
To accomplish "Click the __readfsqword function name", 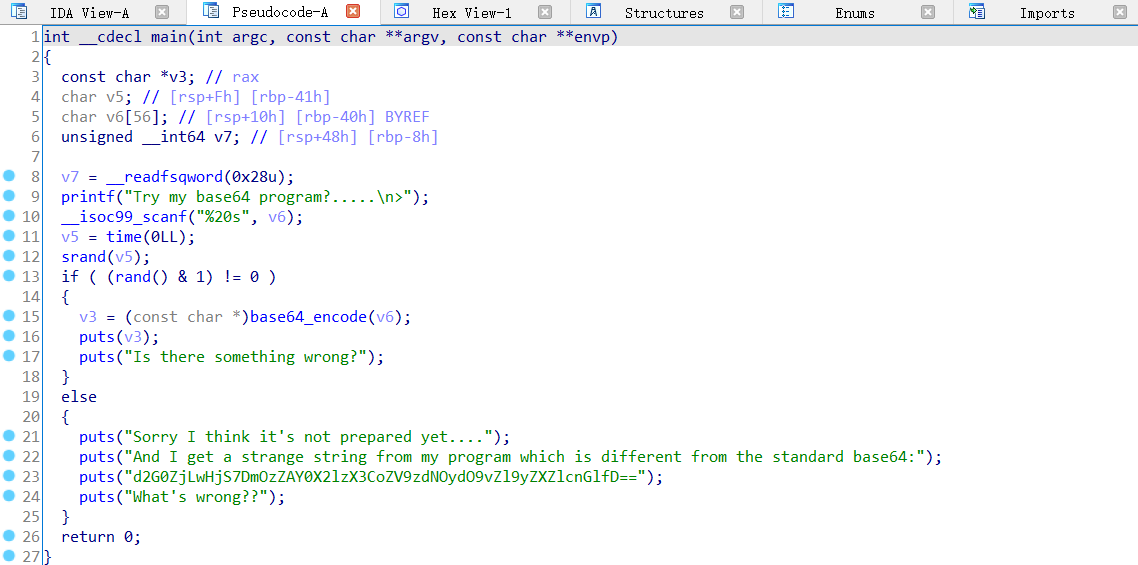I will [164, 177].
